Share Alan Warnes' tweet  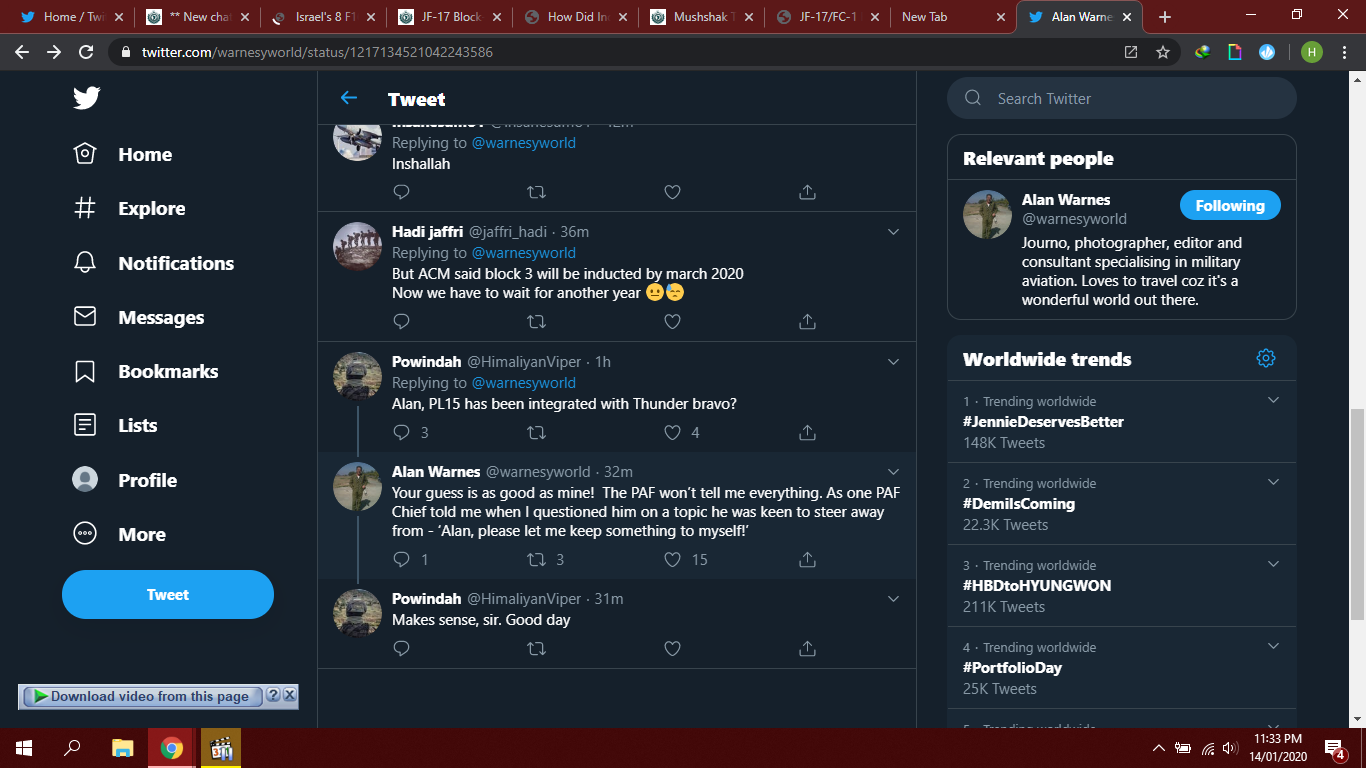point(807,559)
